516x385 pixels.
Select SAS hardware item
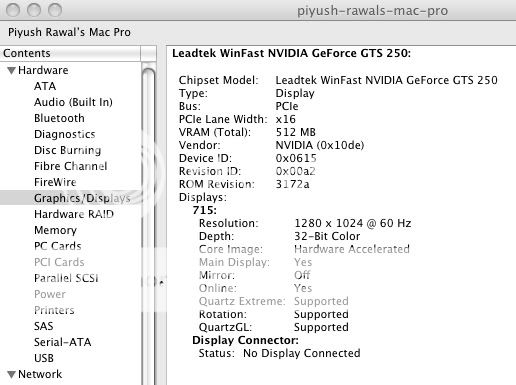(44, 326)
